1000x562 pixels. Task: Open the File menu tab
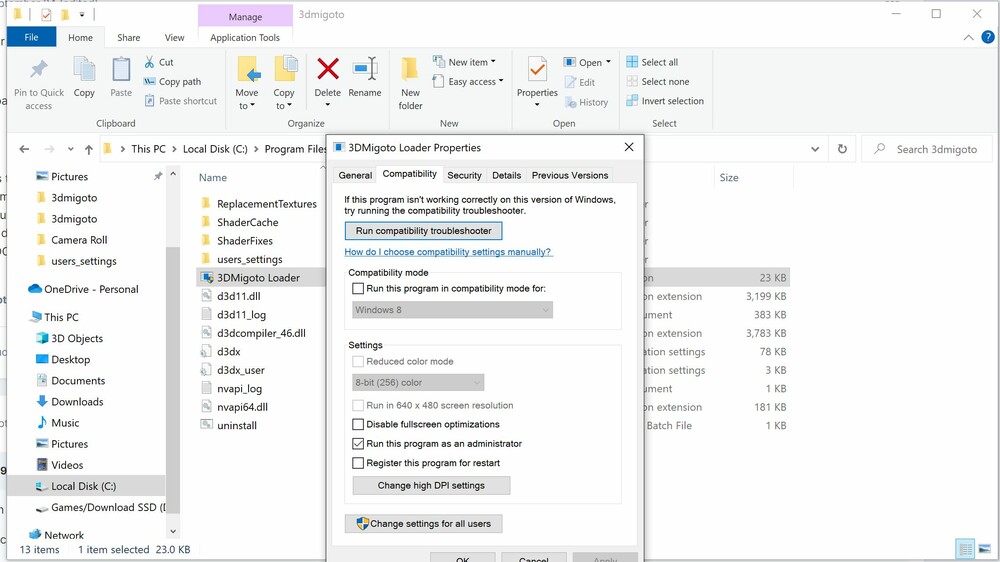tap(31, 37)
